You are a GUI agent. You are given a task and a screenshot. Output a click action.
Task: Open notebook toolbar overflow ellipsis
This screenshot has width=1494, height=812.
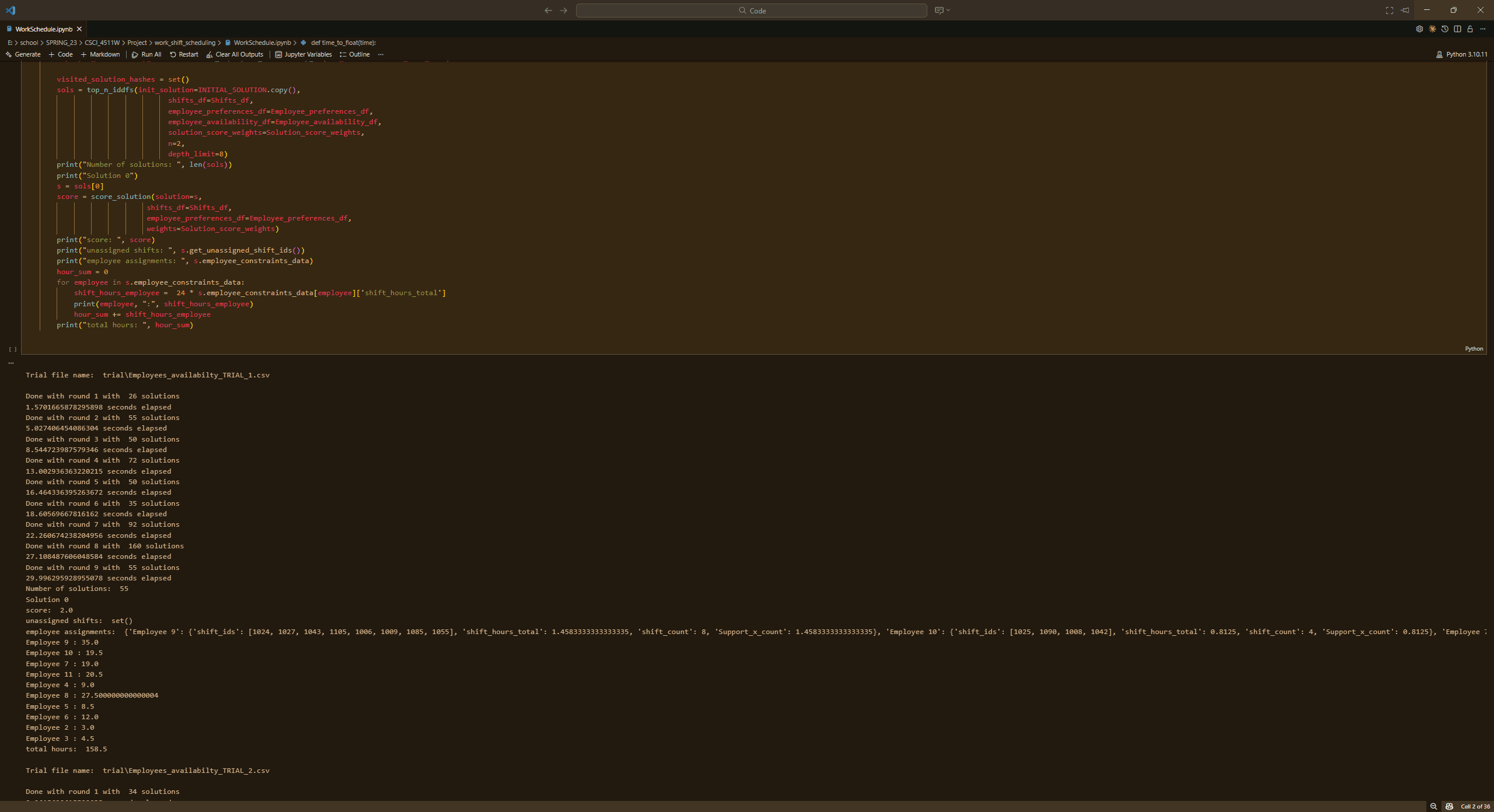[381, 54]
